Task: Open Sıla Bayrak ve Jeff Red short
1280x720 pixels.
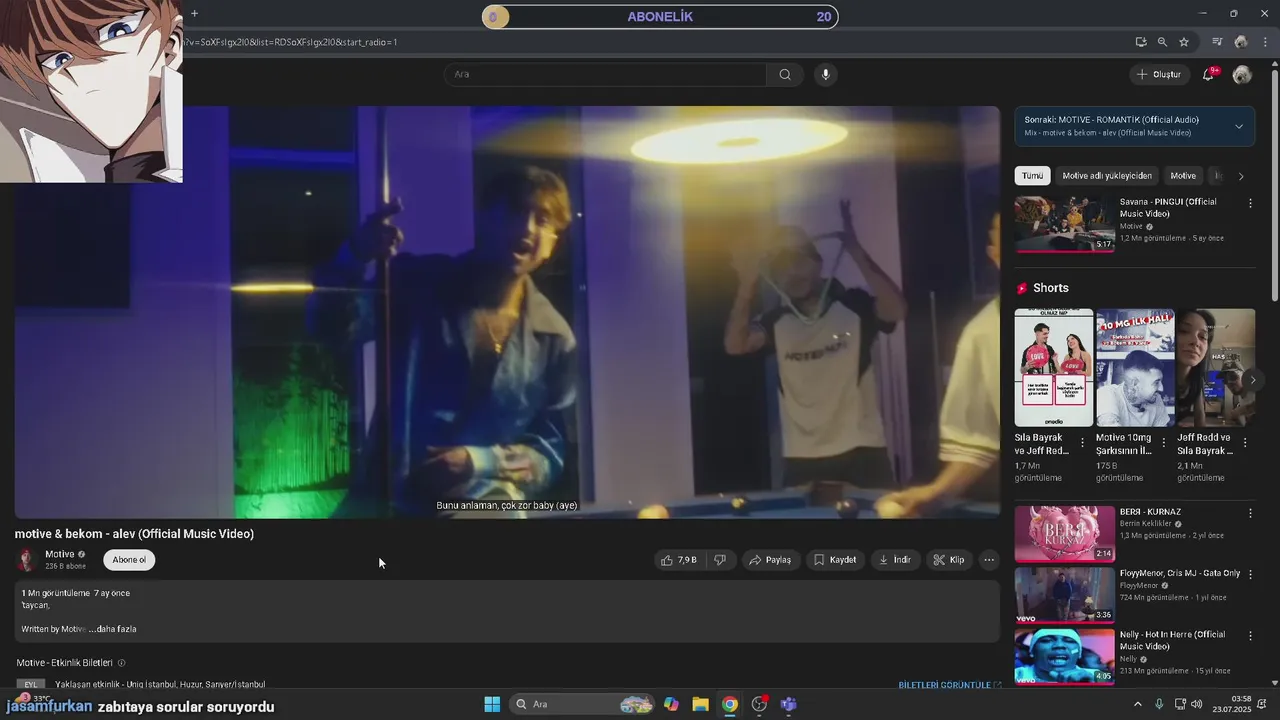Action: click(x=1054, y=368)
